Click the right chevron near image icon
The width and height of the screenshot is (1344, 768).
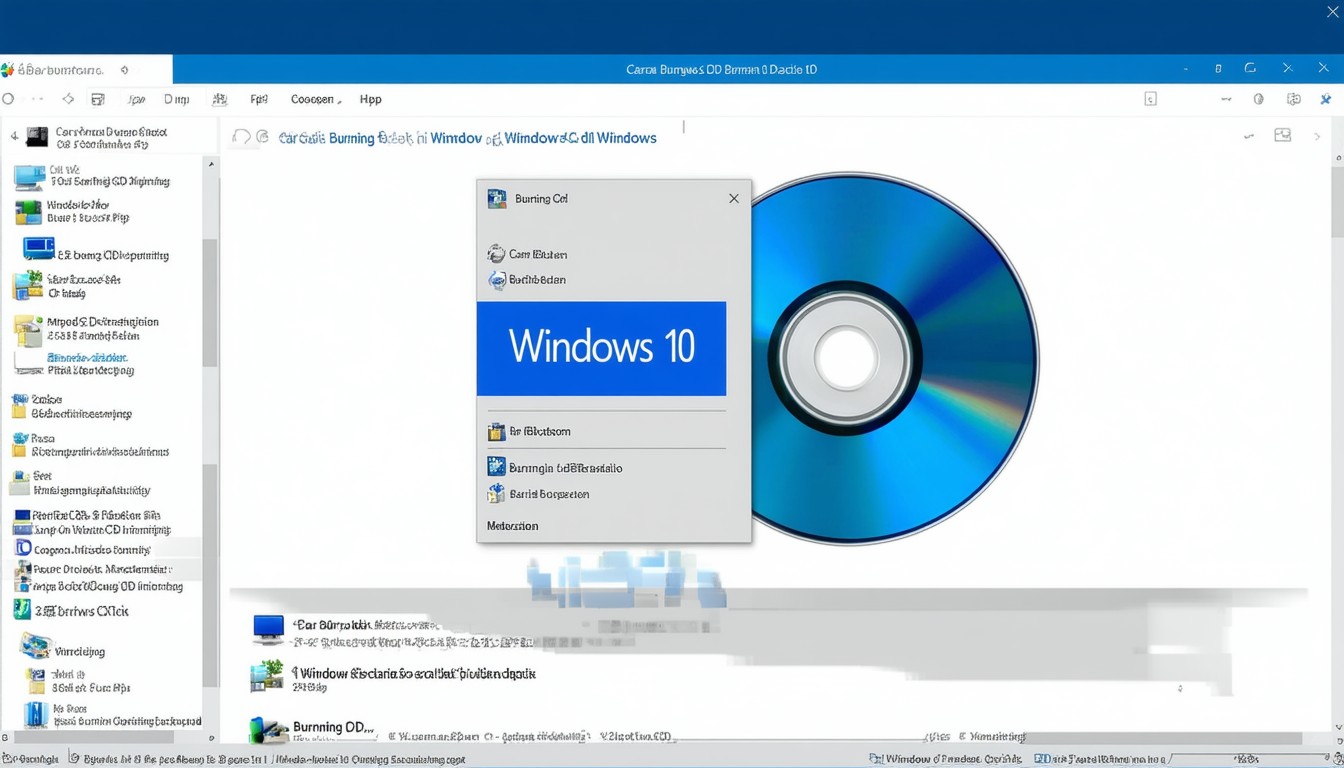[x=1317, y=136]
